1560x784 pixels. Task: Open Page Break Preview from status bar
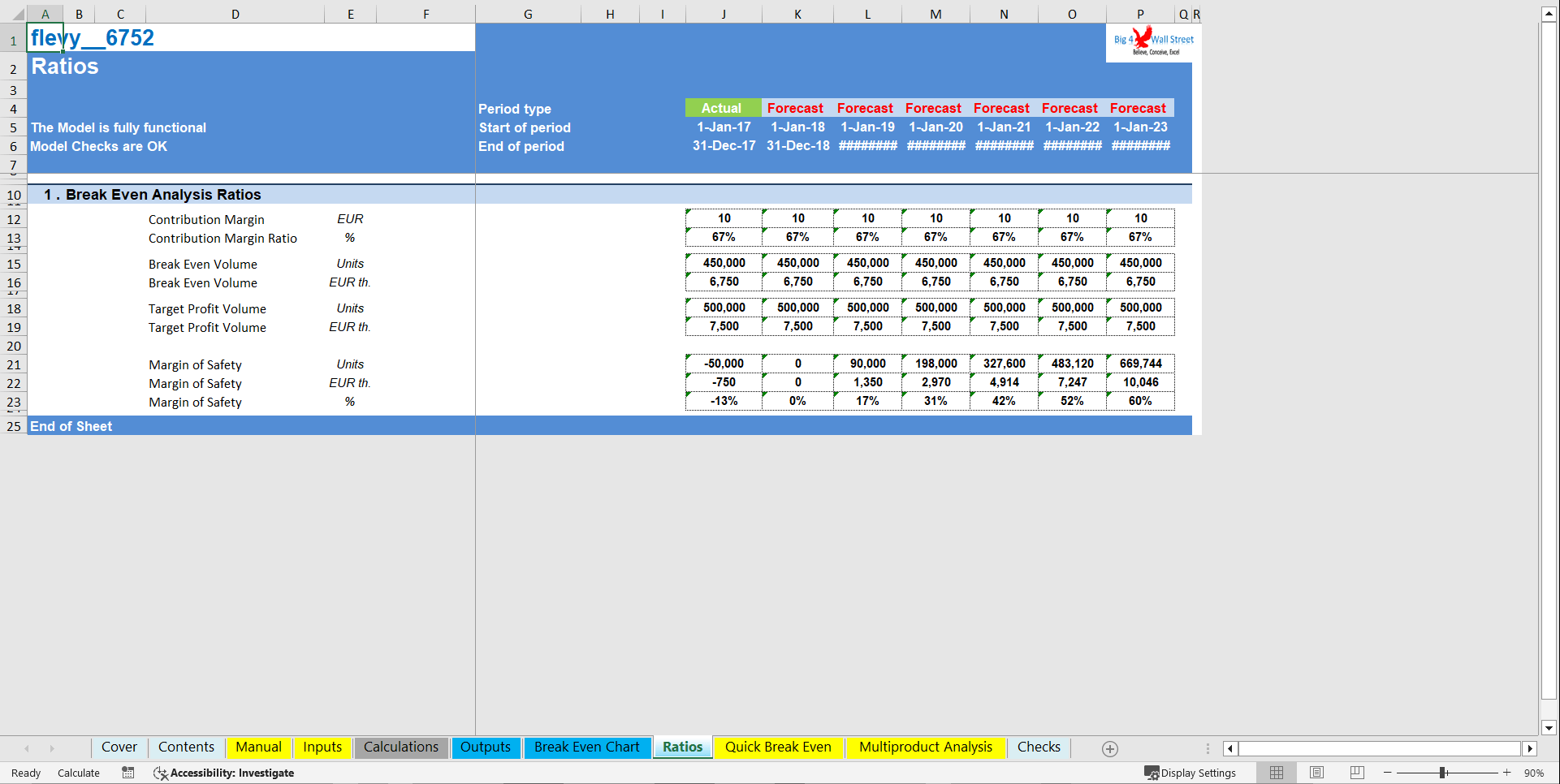tap(1356, 773)
